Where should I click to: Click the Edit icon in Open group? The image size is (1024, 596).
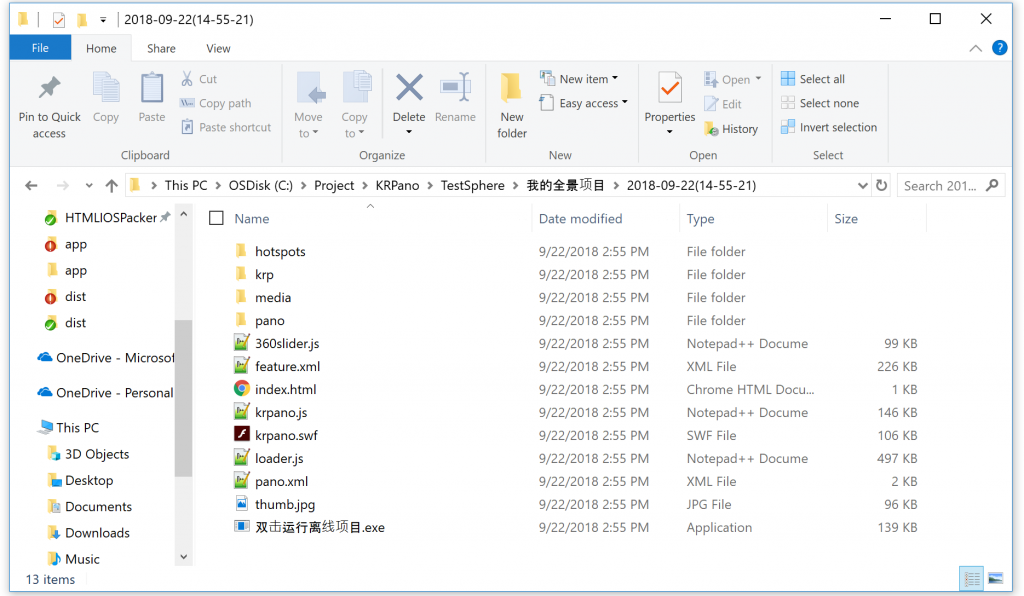click(x=711, y=104)
